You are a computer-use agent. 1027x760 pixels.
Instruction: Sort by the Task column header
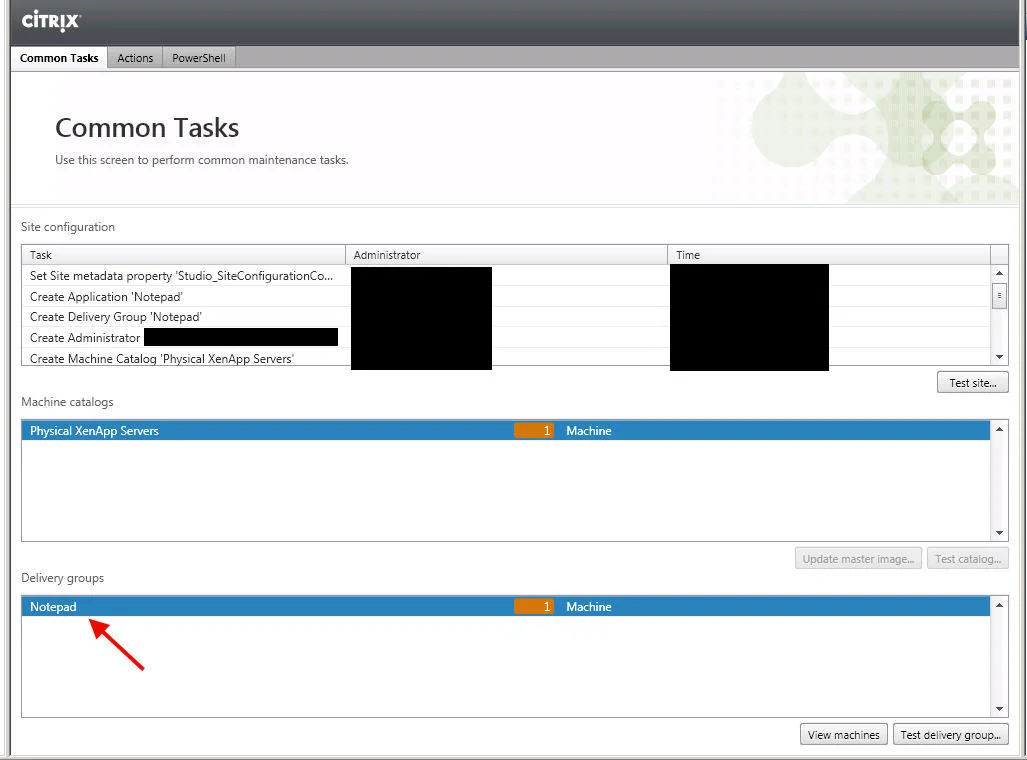point(183,255)
